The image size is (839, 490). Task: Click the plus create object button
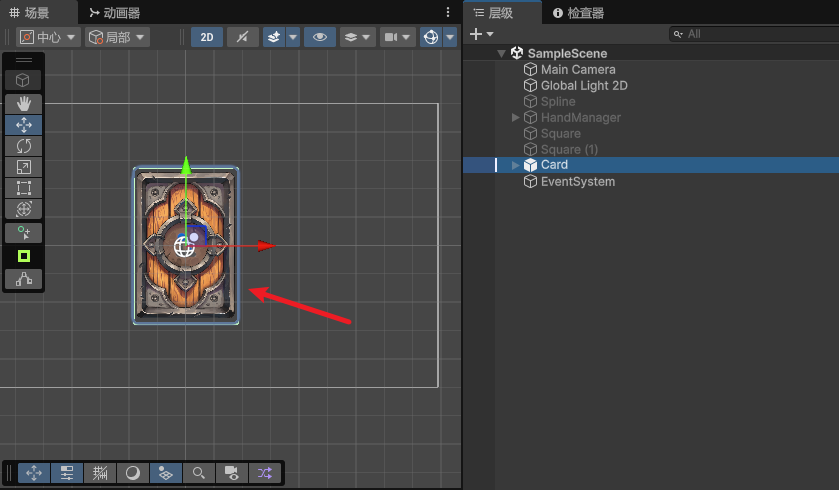(476, 34)
